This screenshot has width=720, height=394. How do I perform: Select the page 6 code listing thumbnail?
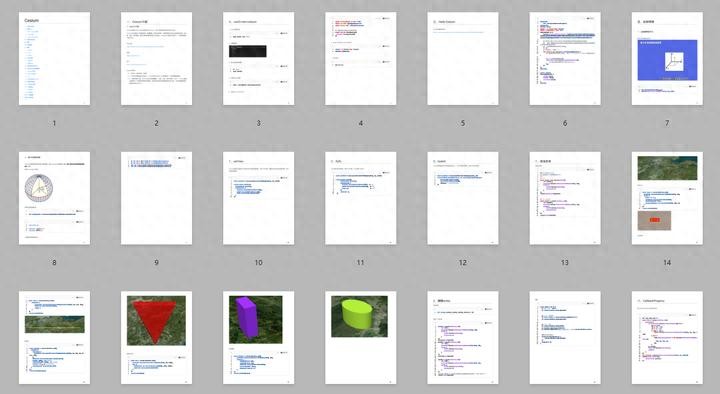coord(565,59)
